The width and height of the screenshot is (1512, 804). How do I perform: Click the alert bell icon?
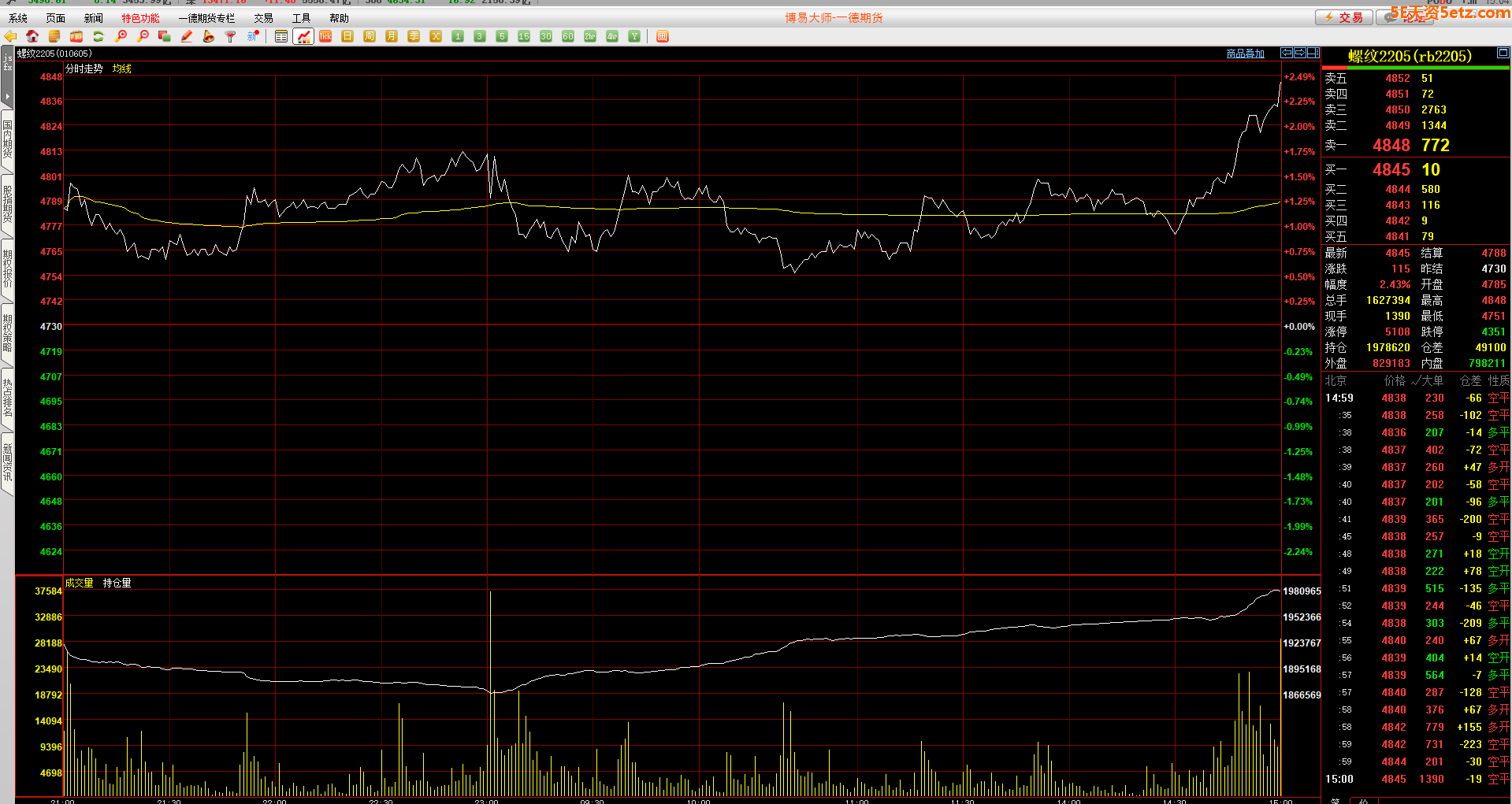(x=209, y=36)
